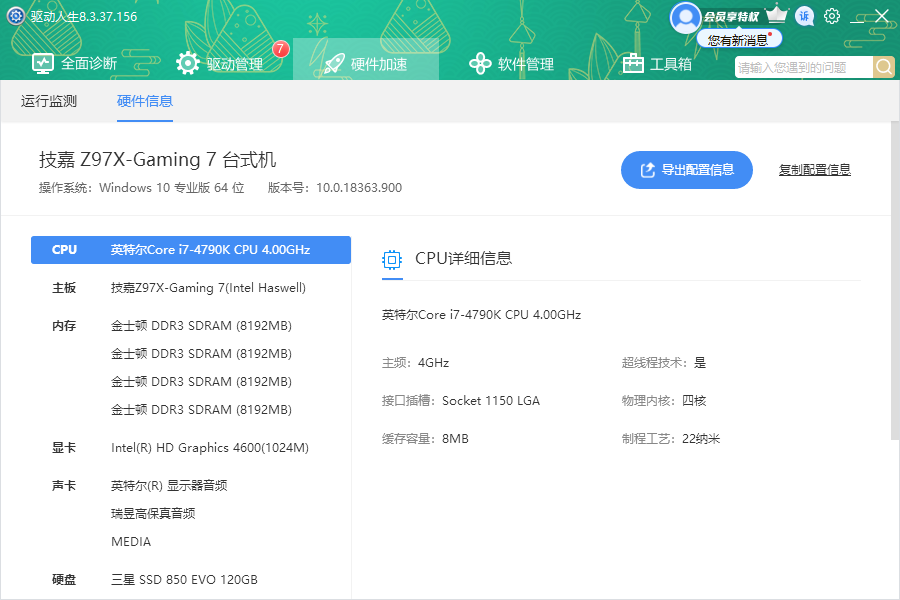900x600 pixels.
Task: Open the user account avatar
Action: (685, 18)
